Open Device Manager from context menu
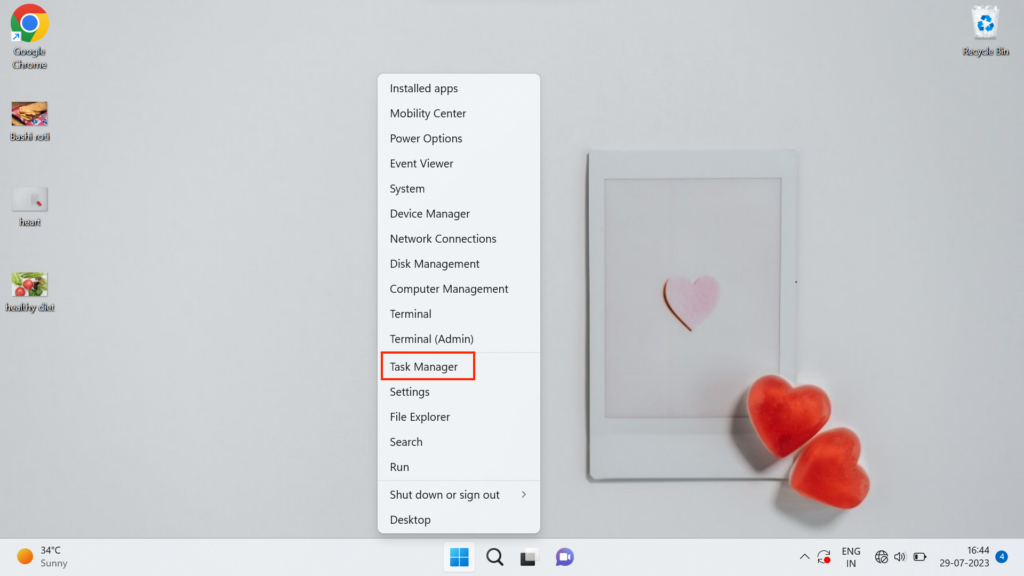 (x=429, y=214)
